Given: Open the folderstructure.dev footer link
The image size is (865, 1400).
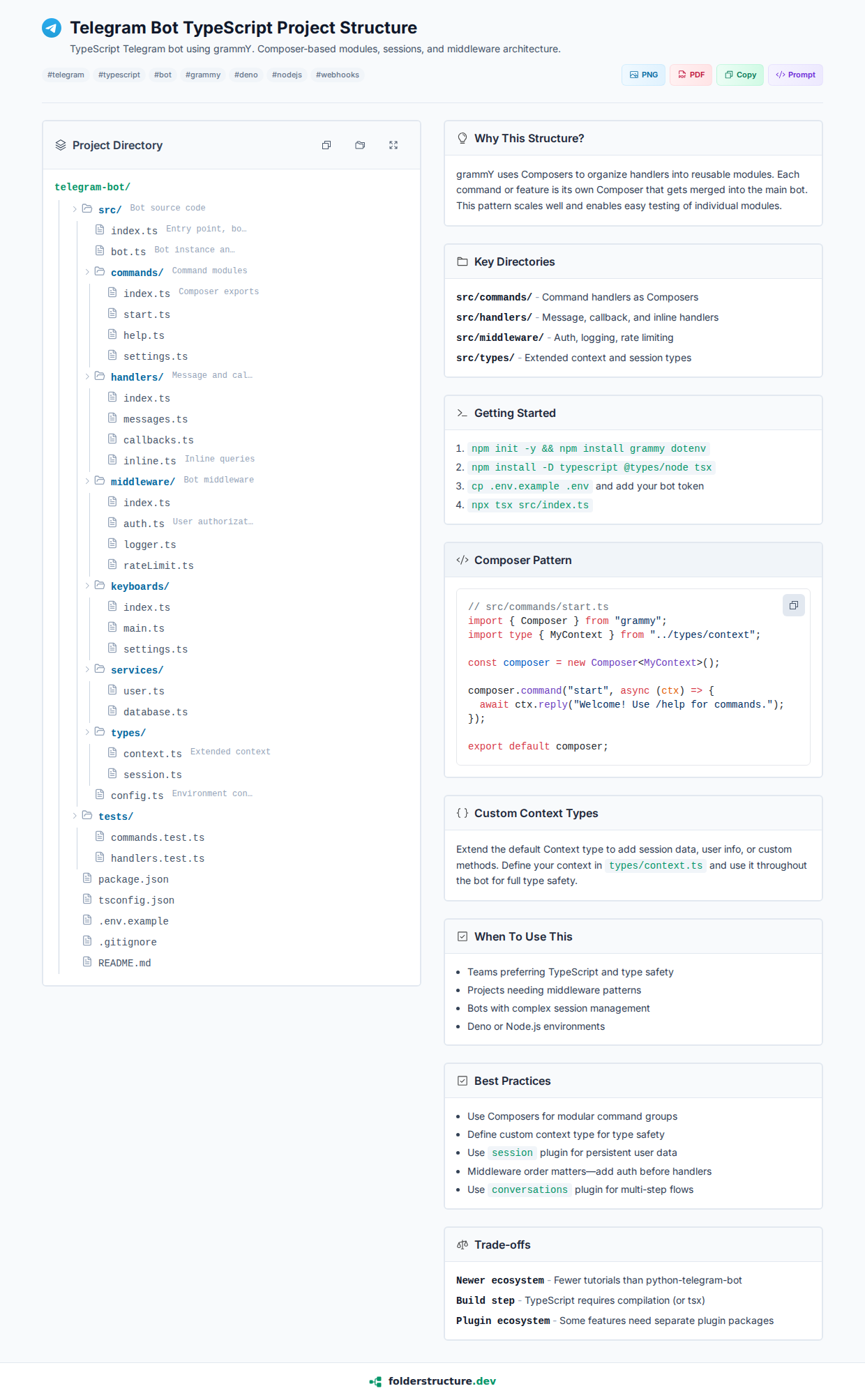Looking at the screenshot, I should (x=433, y=1381).
